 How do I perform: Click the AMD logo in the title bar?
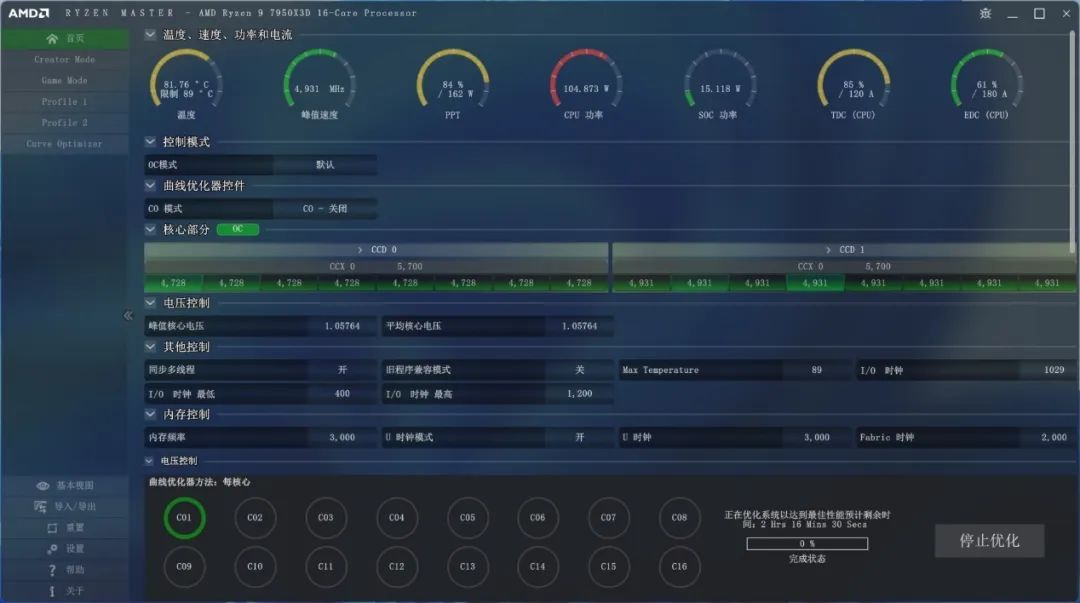point(28,13)
